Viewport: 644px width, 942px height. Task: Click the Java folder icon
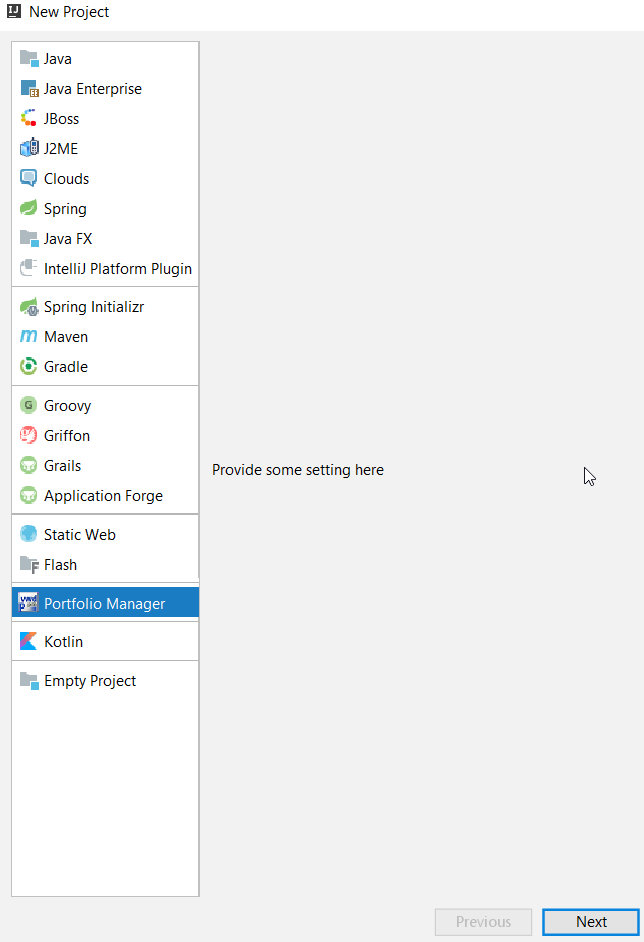point(29,59)
